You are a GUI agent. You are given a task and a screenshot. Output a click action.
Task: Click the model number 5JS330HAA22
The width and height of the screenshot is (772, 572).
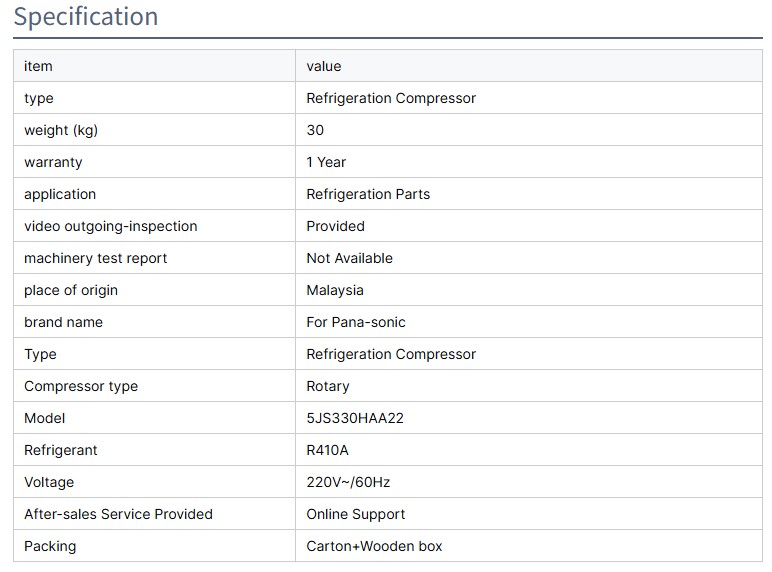(355, 418)
